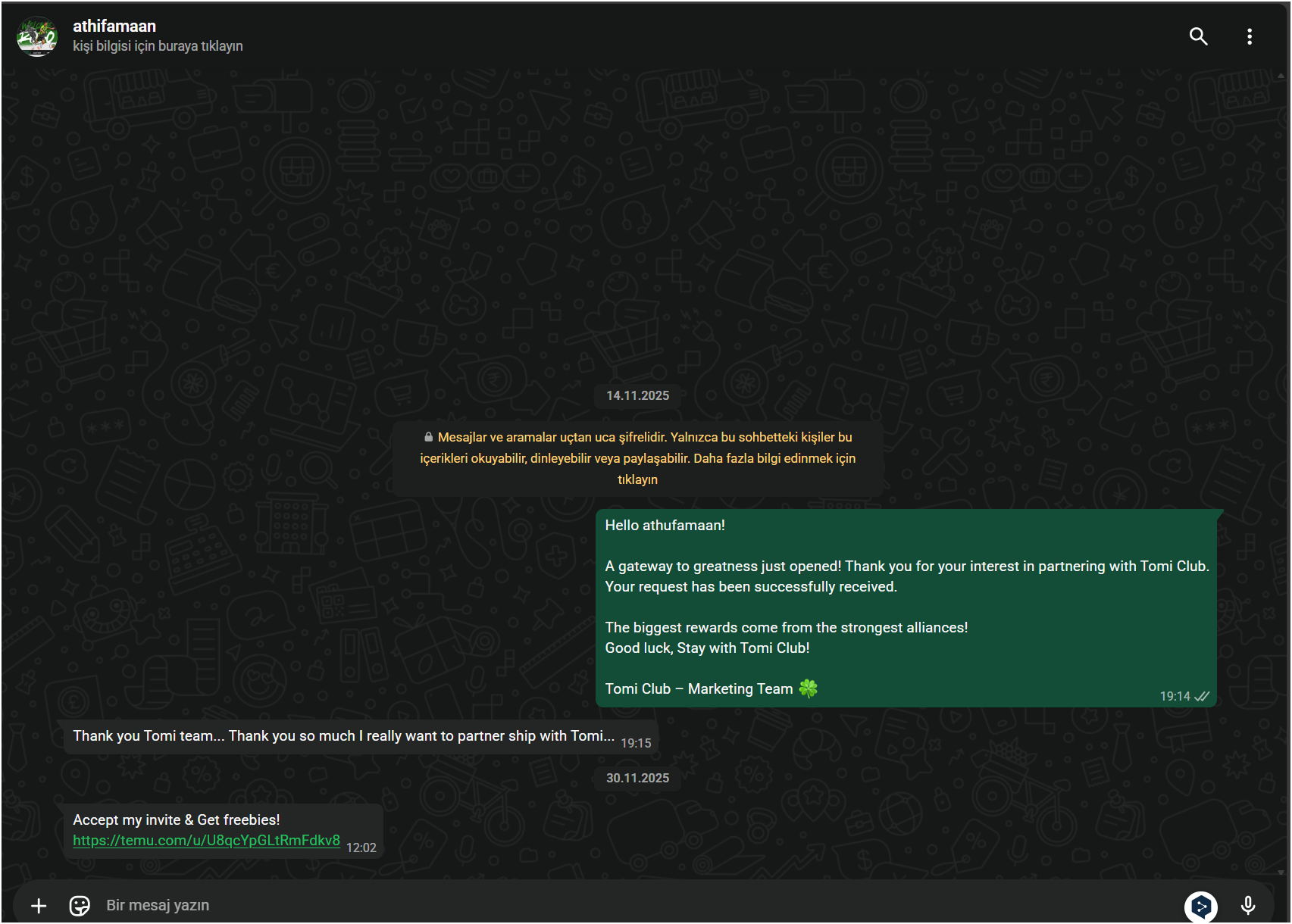Click the "Good luck, Stay with Tomi Club!" line

point(707,648)
